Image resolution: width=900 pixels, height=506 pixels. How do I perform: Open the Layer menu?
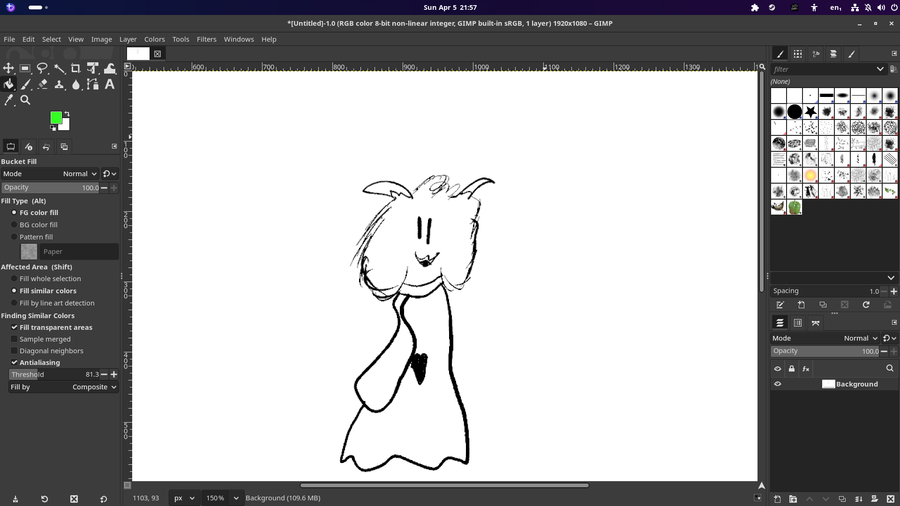point(128,40)
